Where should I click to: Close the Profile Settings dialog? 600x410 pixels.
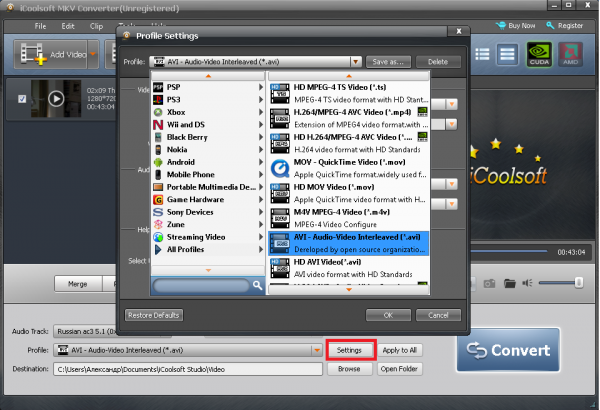tap(458, 31)
